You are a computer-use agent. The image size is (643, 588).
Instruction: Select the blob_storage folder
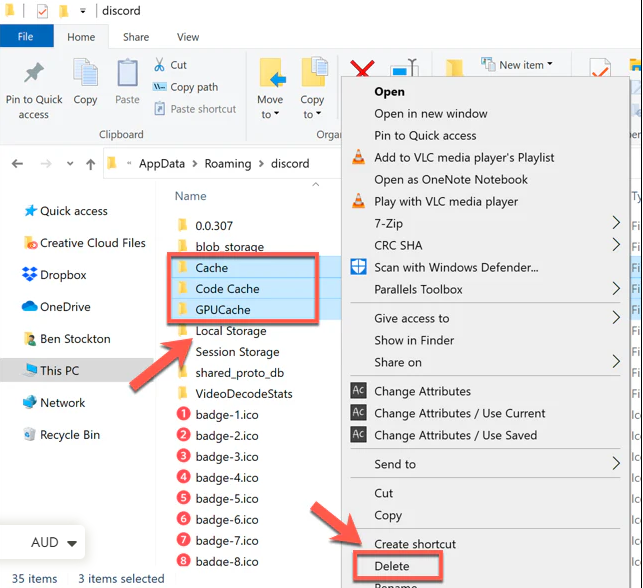(x=221, y=247)
